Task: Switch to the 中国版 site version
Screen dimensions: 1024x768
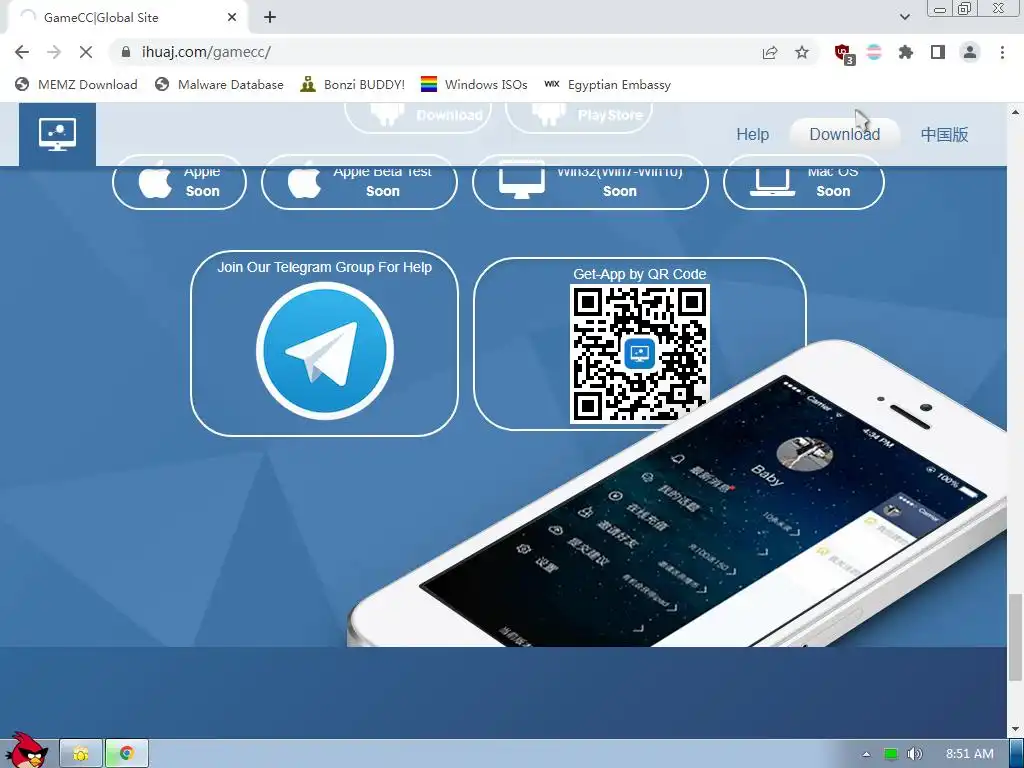Action: pyautogui.click(x=944, y=135)
